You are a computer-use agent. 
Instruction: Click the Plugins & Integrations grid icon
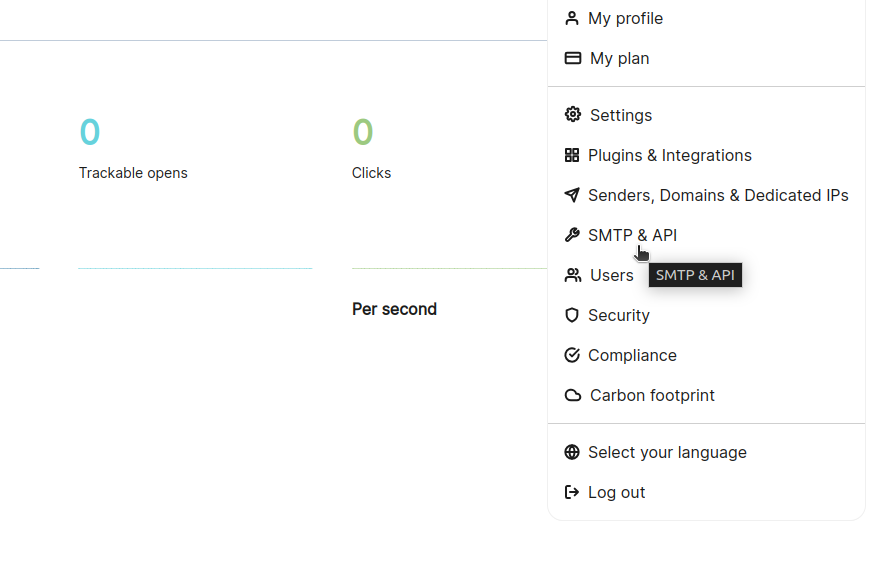pos(571,155)
